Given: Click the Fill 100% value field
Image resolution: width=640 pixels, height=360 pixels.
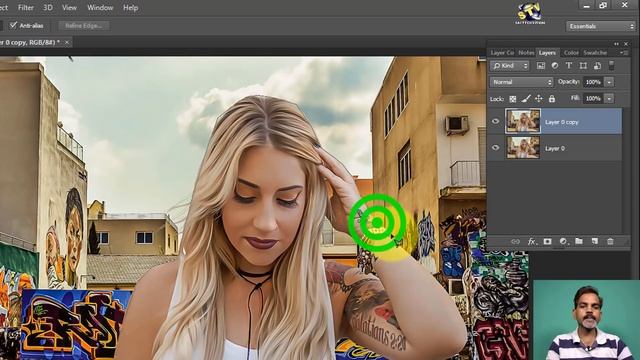Looking at the screenshot, I should [x=593, y=98].
